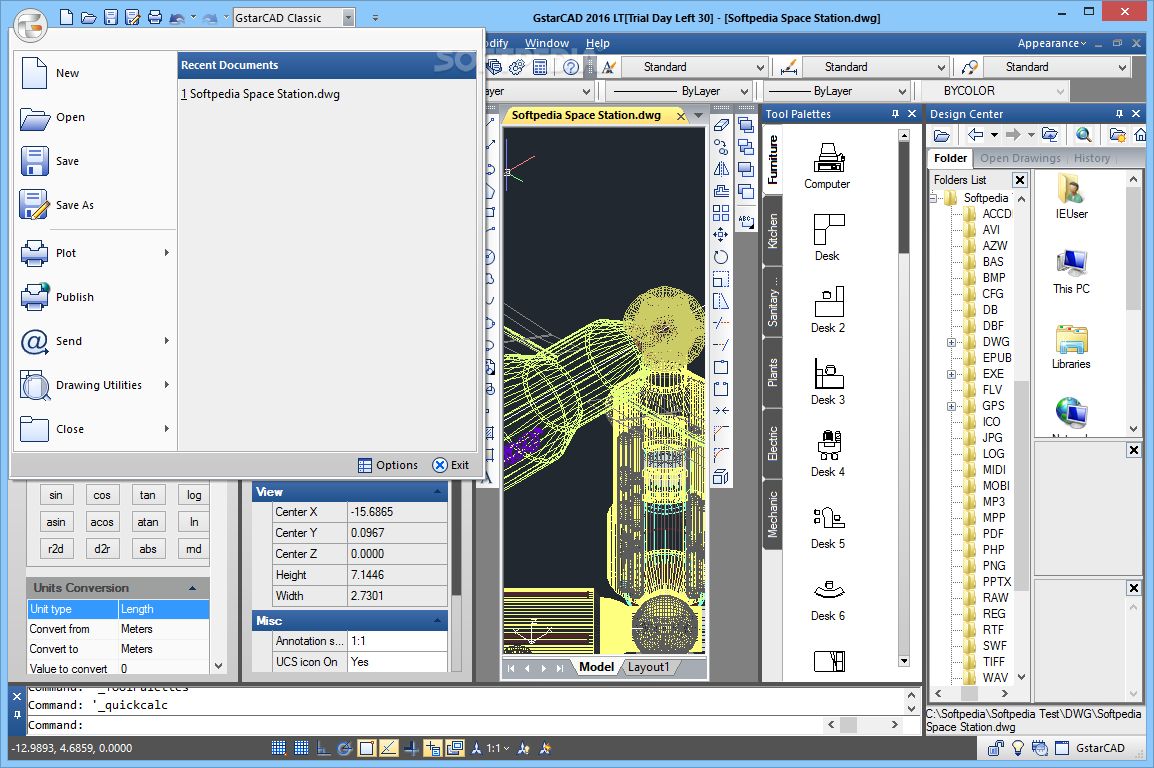Image resolution: width=1154 pixels, height=768 pixels.
Task: Click the command line input field
Action: coord(423,725)
